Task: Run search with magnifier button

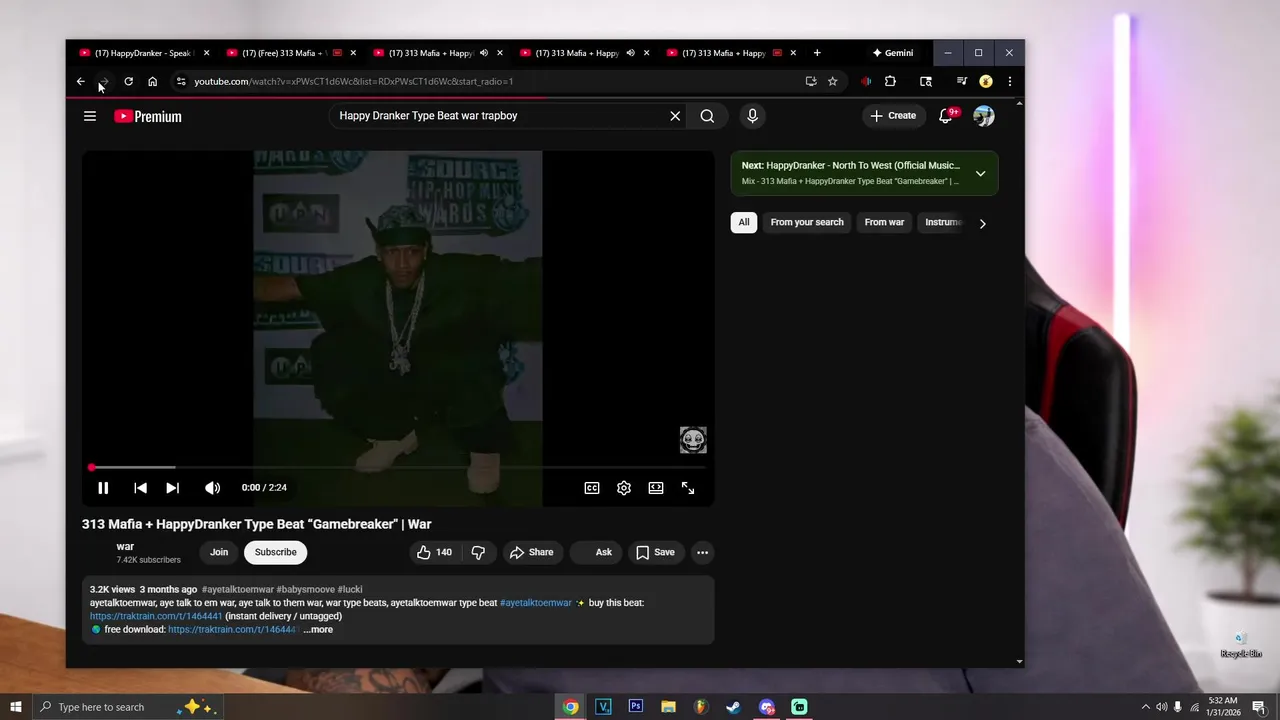Action: tap(707, 116)
